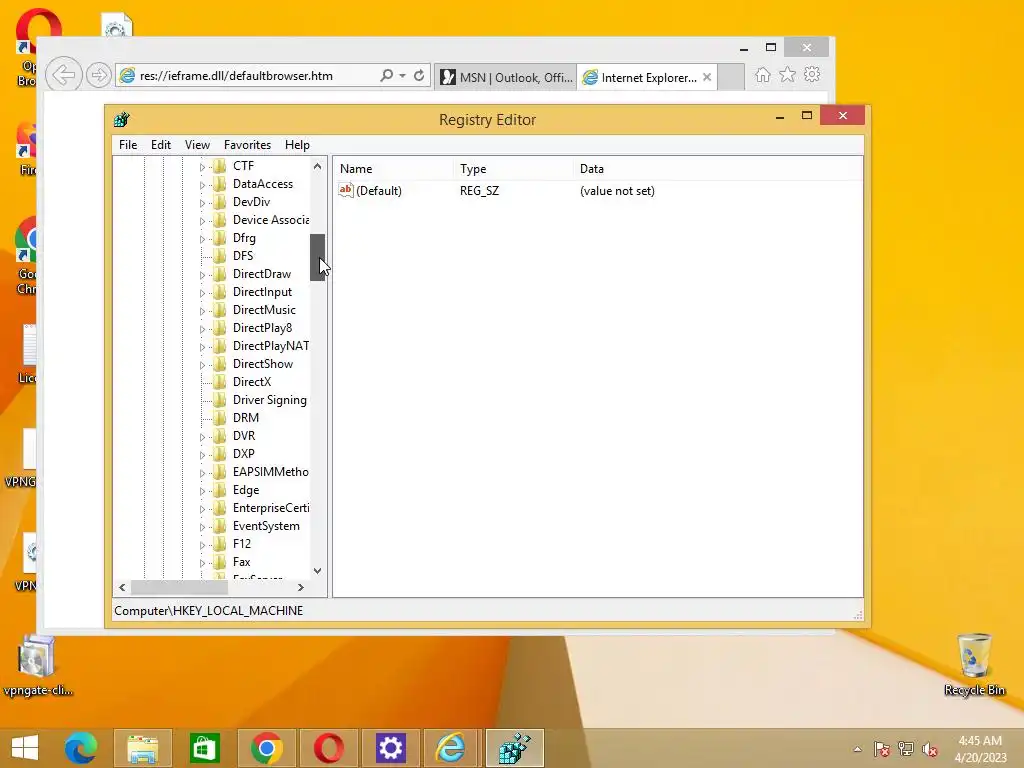Switch to Internet Explorer taskbar icon

[452, 748]
